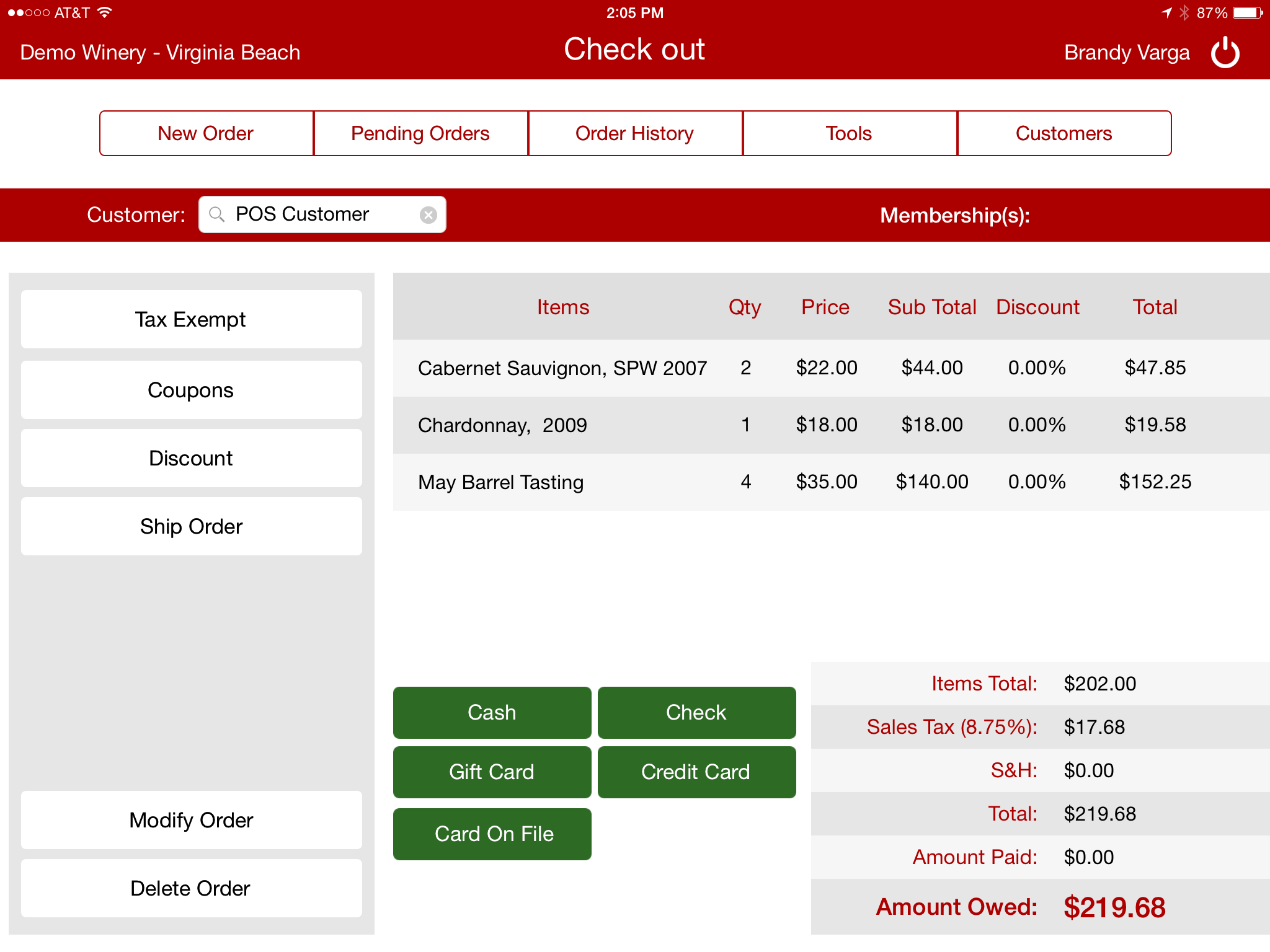This screenshot has width=1270, height=952.
Task: Go to the Customers tab
Action: coord(1064,133)
